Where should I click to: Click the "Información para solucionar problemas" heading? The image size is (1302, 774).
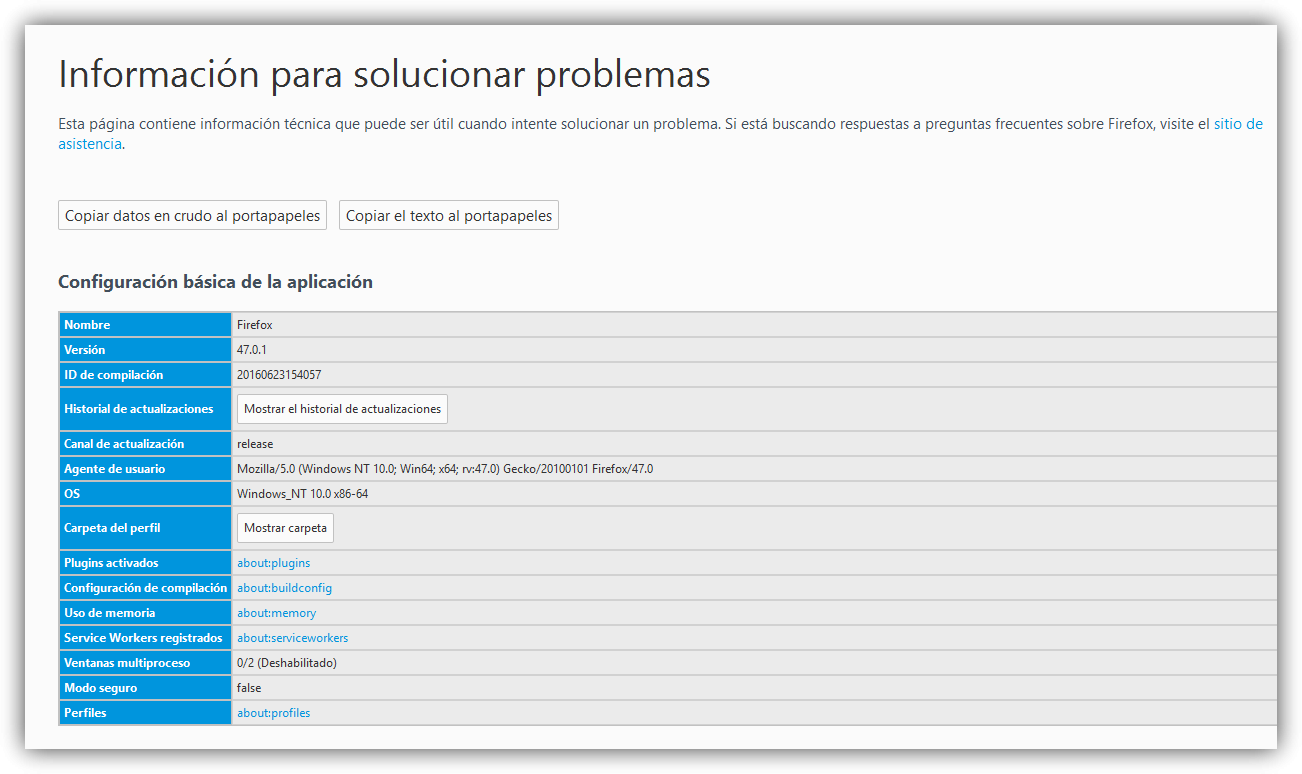(x=384, y=75)
